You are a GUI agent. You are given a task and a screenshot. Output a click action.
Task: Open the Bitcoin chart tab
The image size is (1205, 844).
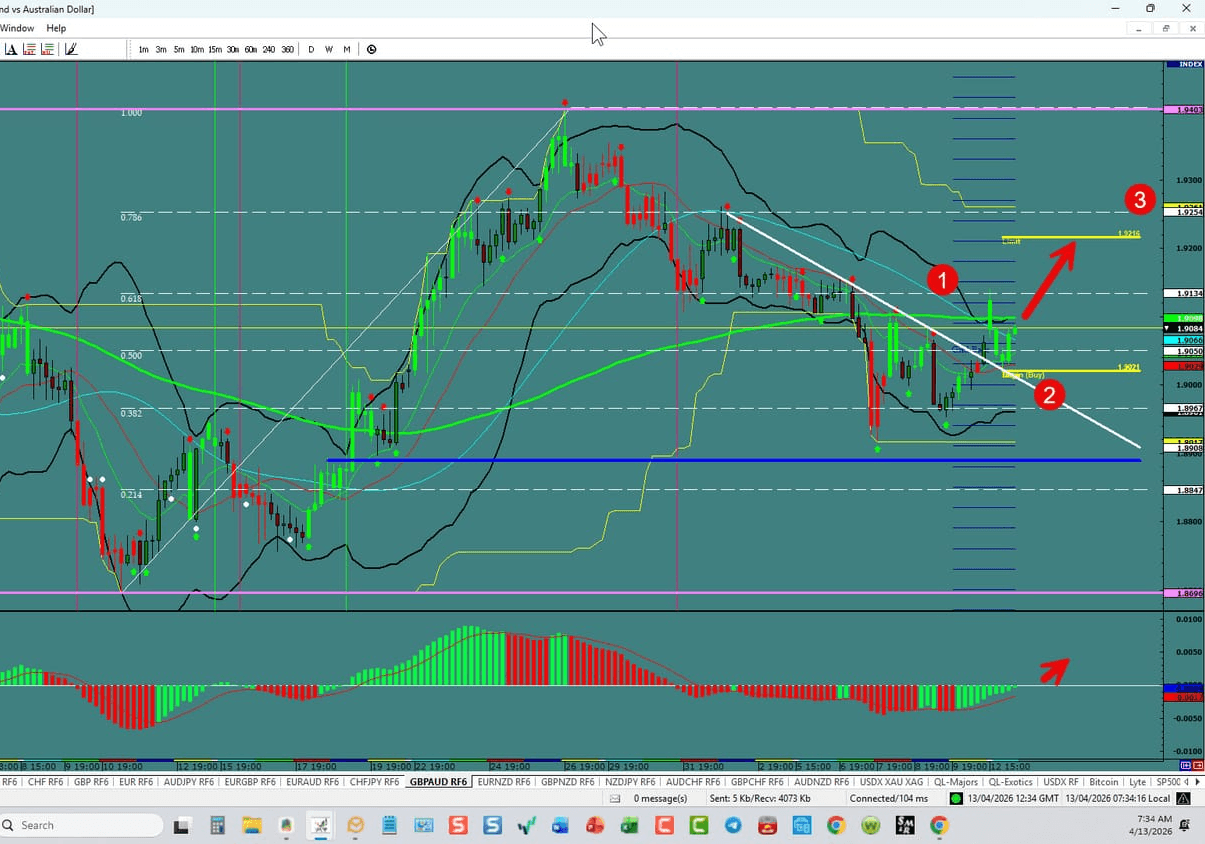coord(1104,782)
